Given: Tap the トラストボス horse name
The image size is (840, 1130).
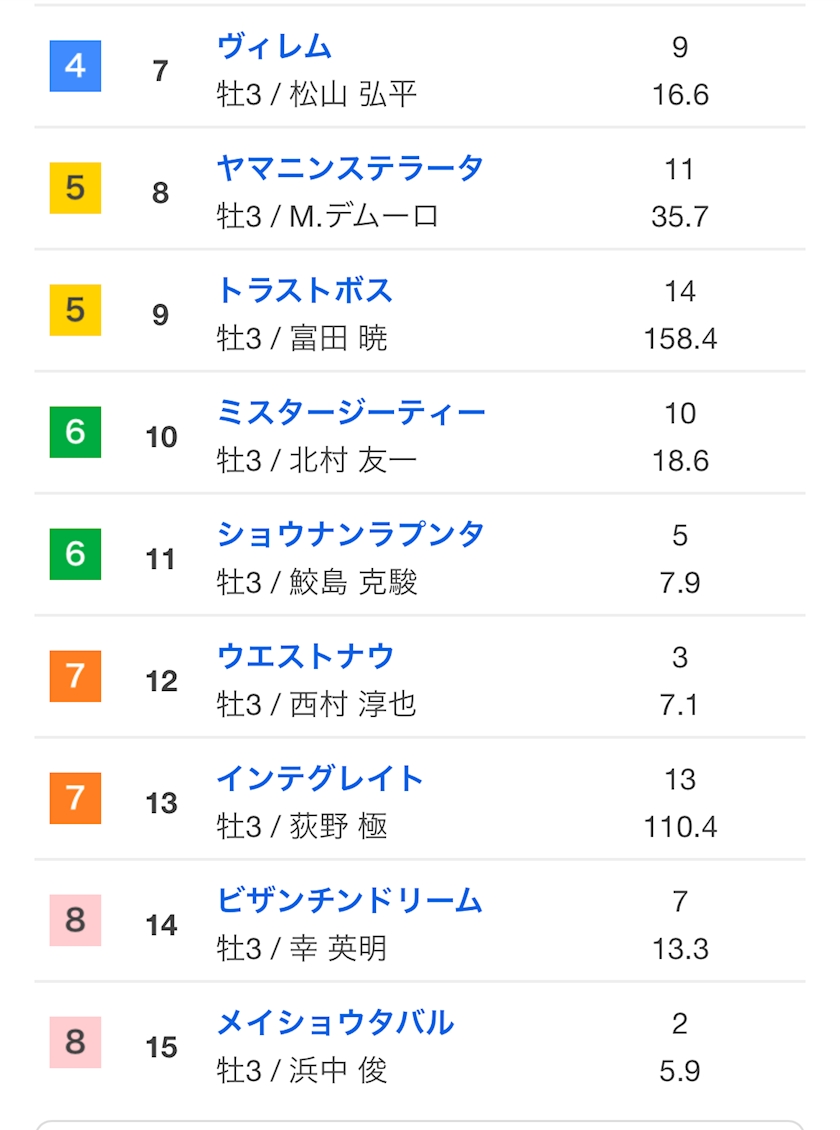Looking at the screenshot, I should [x=304, y=290].
